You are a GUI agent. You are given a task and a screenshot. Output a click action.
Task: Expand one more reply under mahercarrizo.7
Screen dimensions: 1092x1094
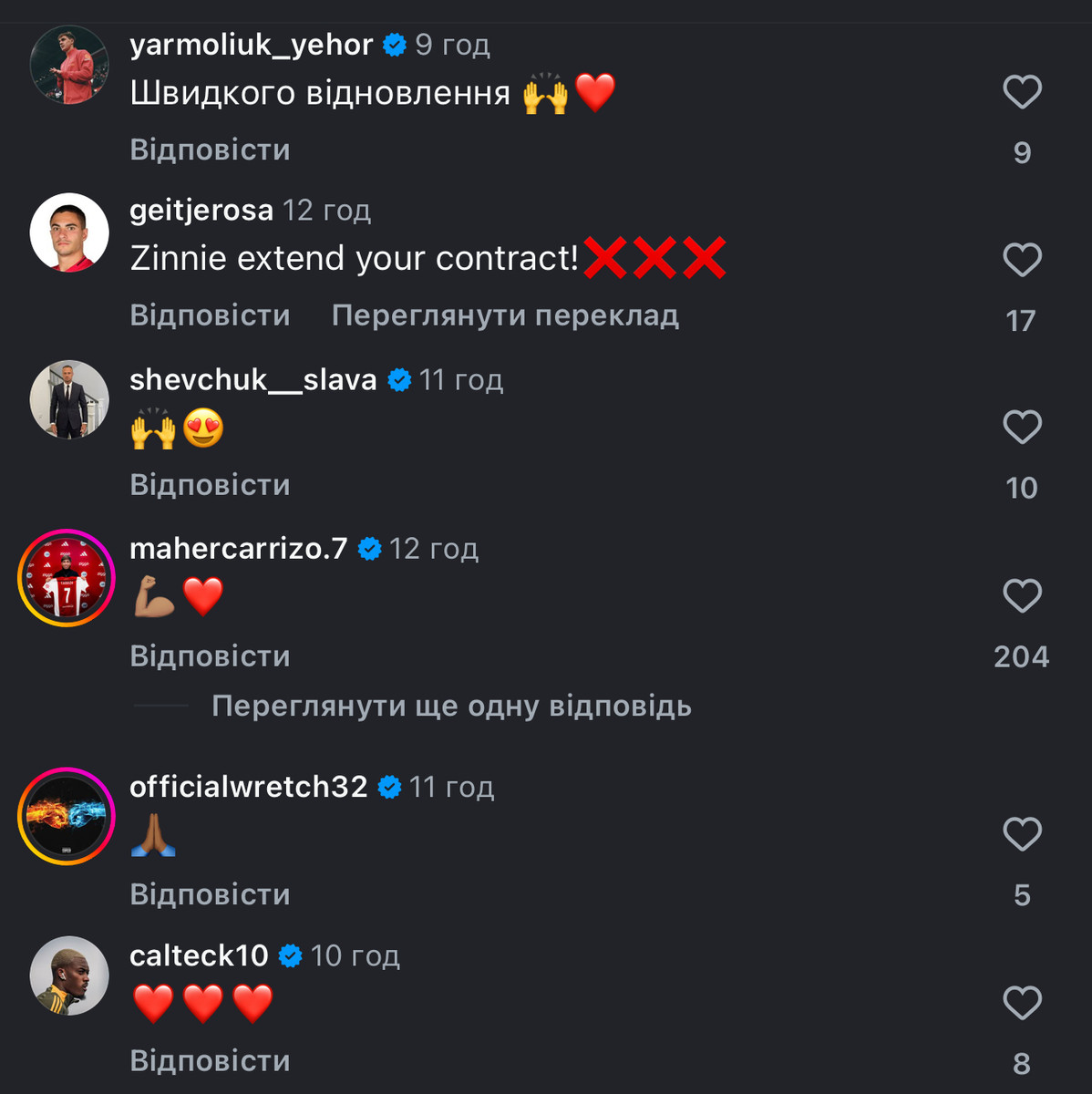(451, 706)
